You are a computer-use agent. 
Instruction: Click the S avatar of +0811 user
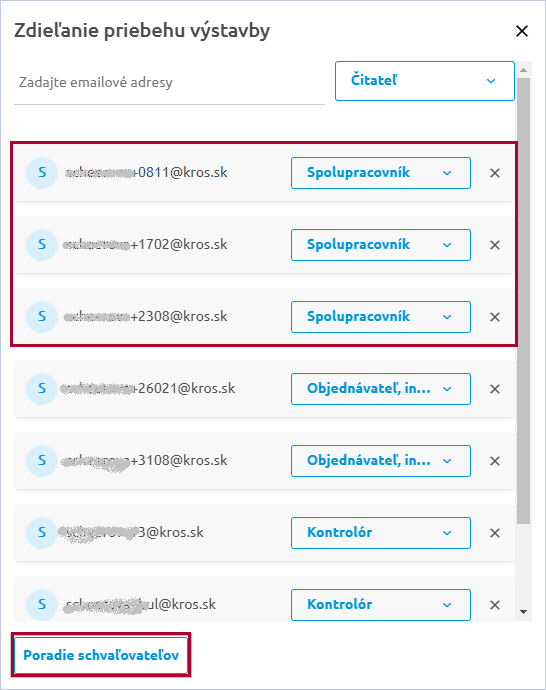point(42,173)
